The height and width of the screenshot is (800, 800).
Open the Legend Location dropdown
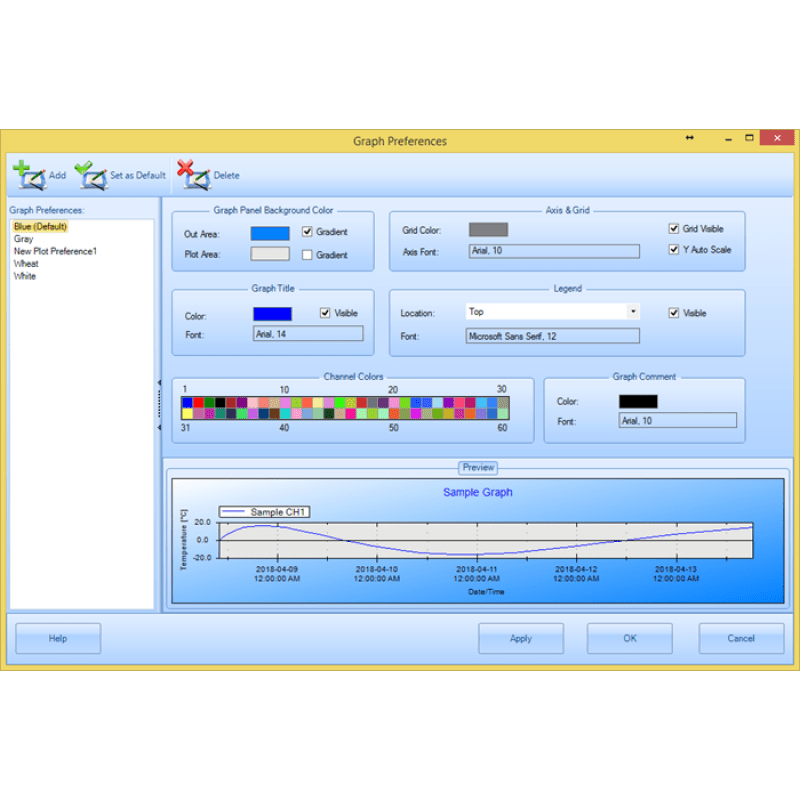634,311
